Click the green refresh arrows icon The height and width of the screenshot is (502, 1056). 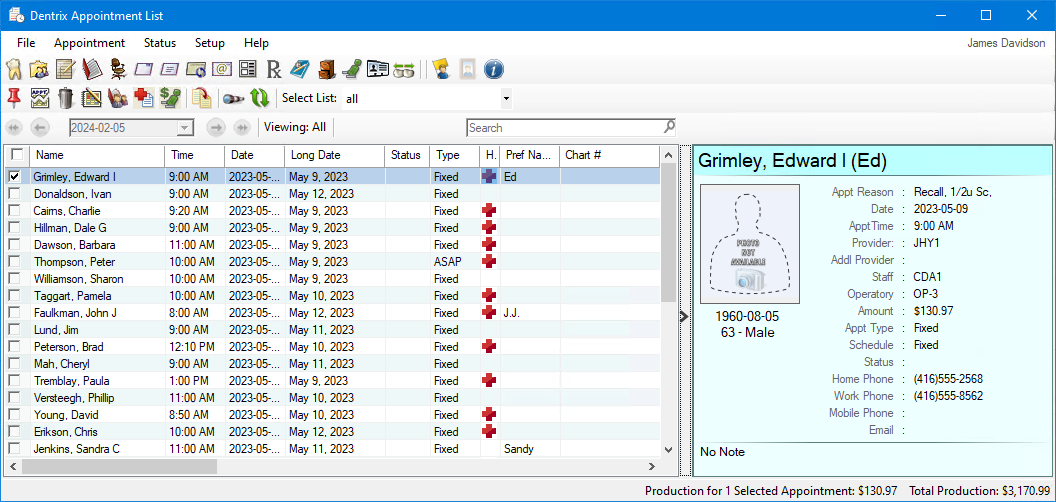point(260,98)
